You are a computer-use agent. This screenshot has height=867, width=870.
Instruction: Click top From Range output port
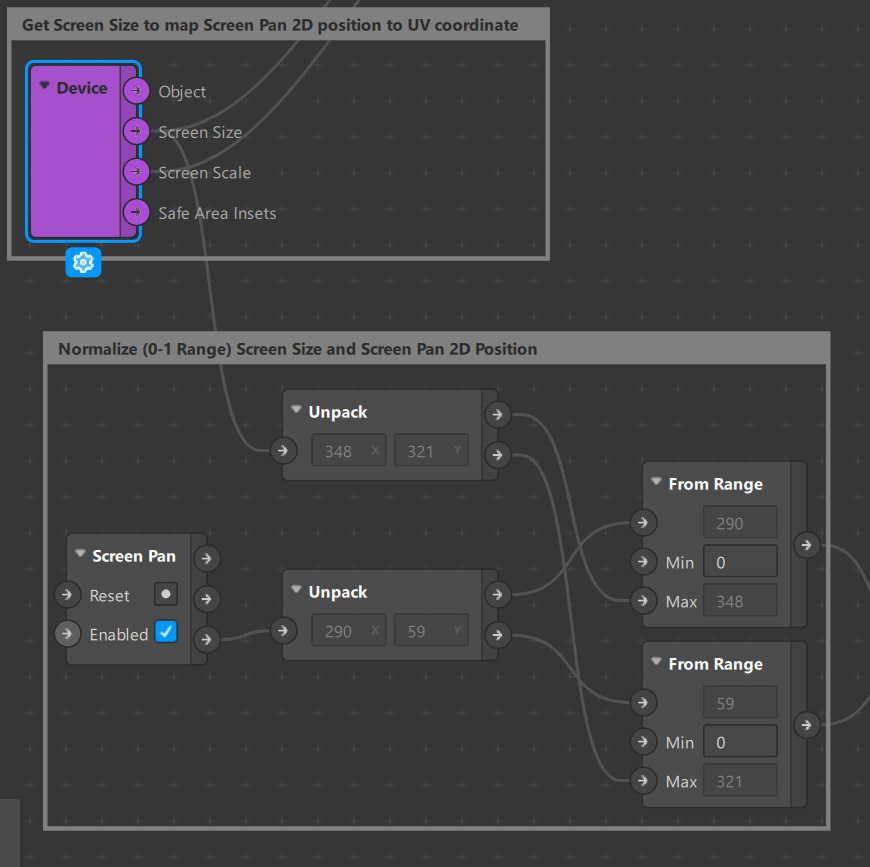[806, 545]
